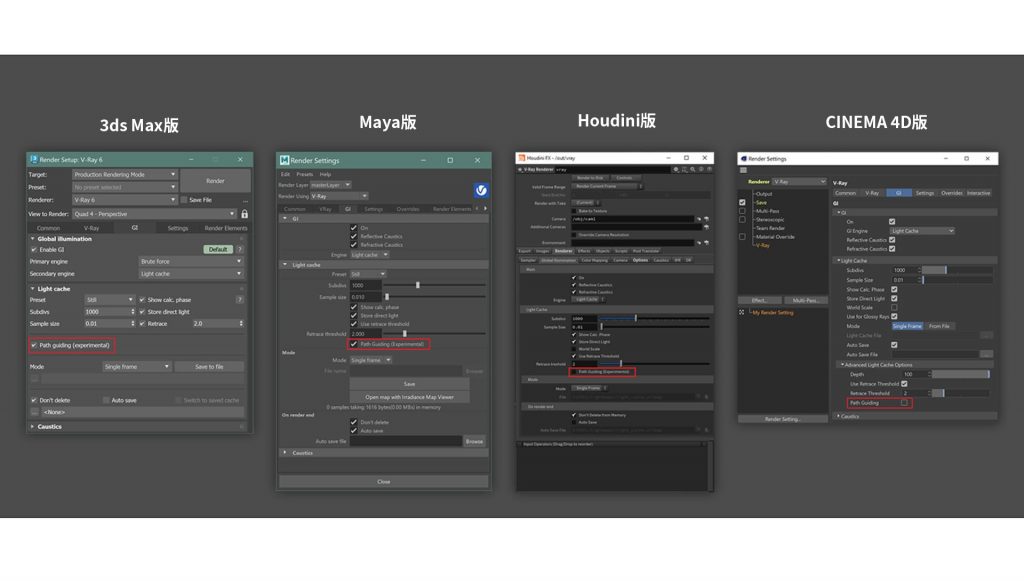
Task: Enable the Path Guiding checkbox in CINEMA 4D
Action: [904, 403]
